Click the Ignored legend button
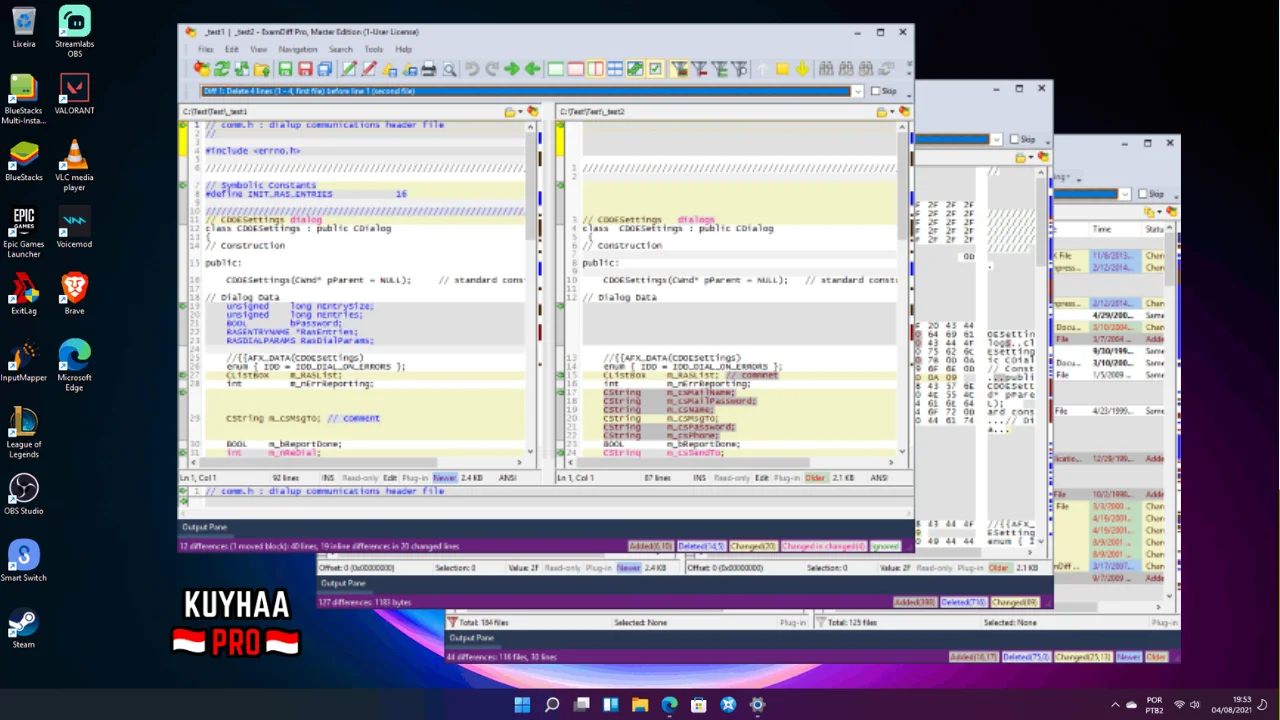The height and width of the screenshot is (720, 1280). 885,546
